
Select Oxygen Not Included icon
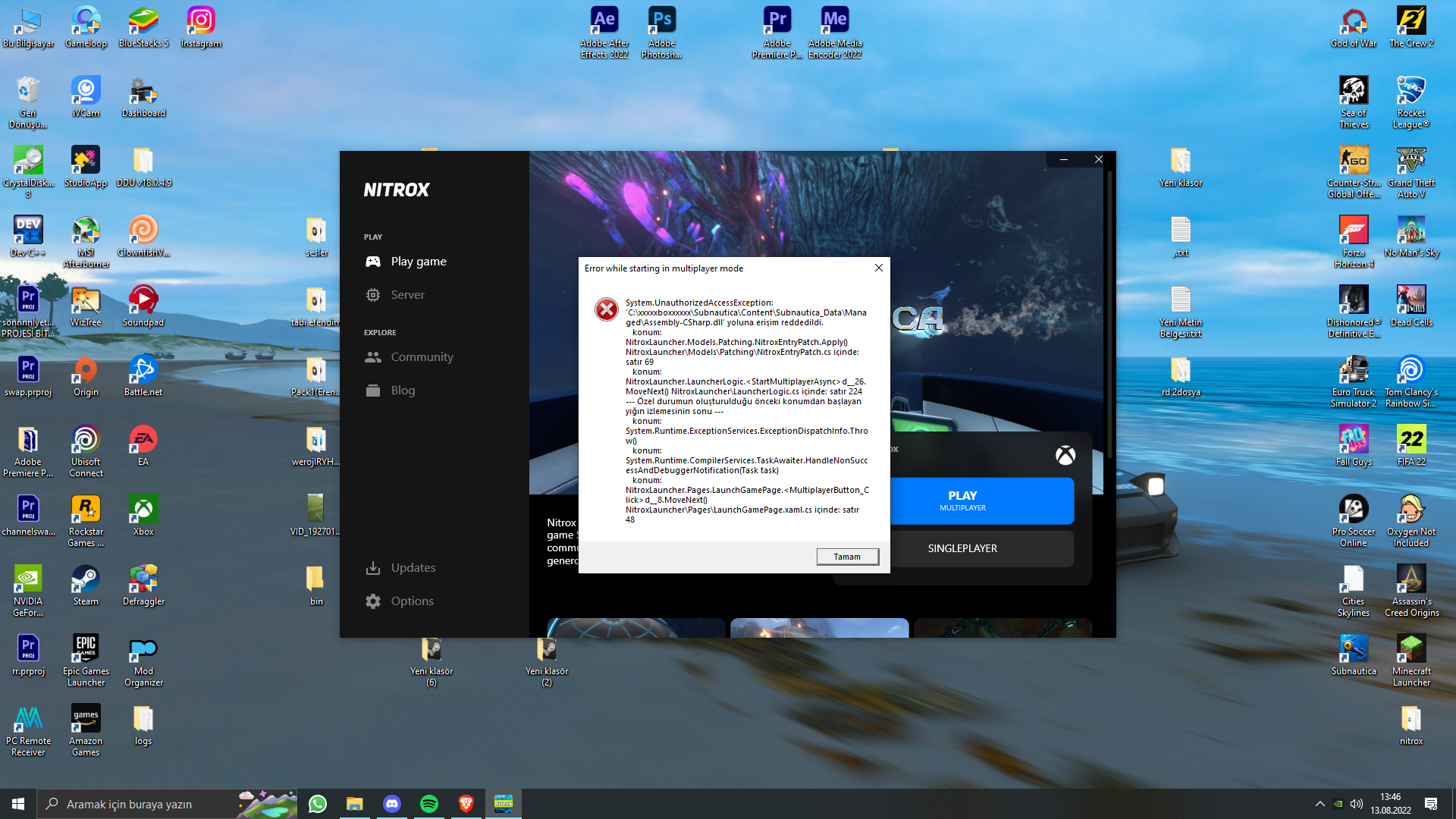[1411, 521]
